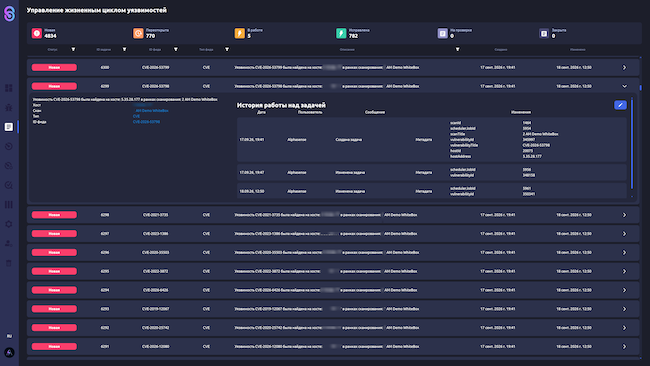Open the vertical columns sidebar icon
The image size is (650, 366).
point(9,205)
